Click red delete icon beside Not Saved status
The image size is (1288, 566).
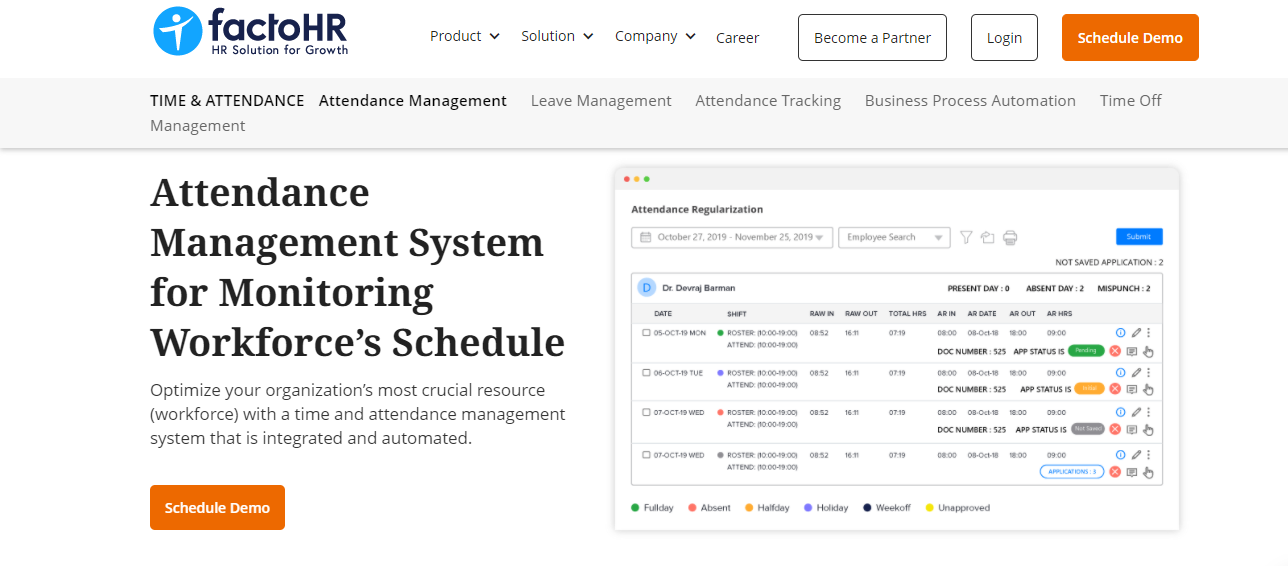point(1115,429)
